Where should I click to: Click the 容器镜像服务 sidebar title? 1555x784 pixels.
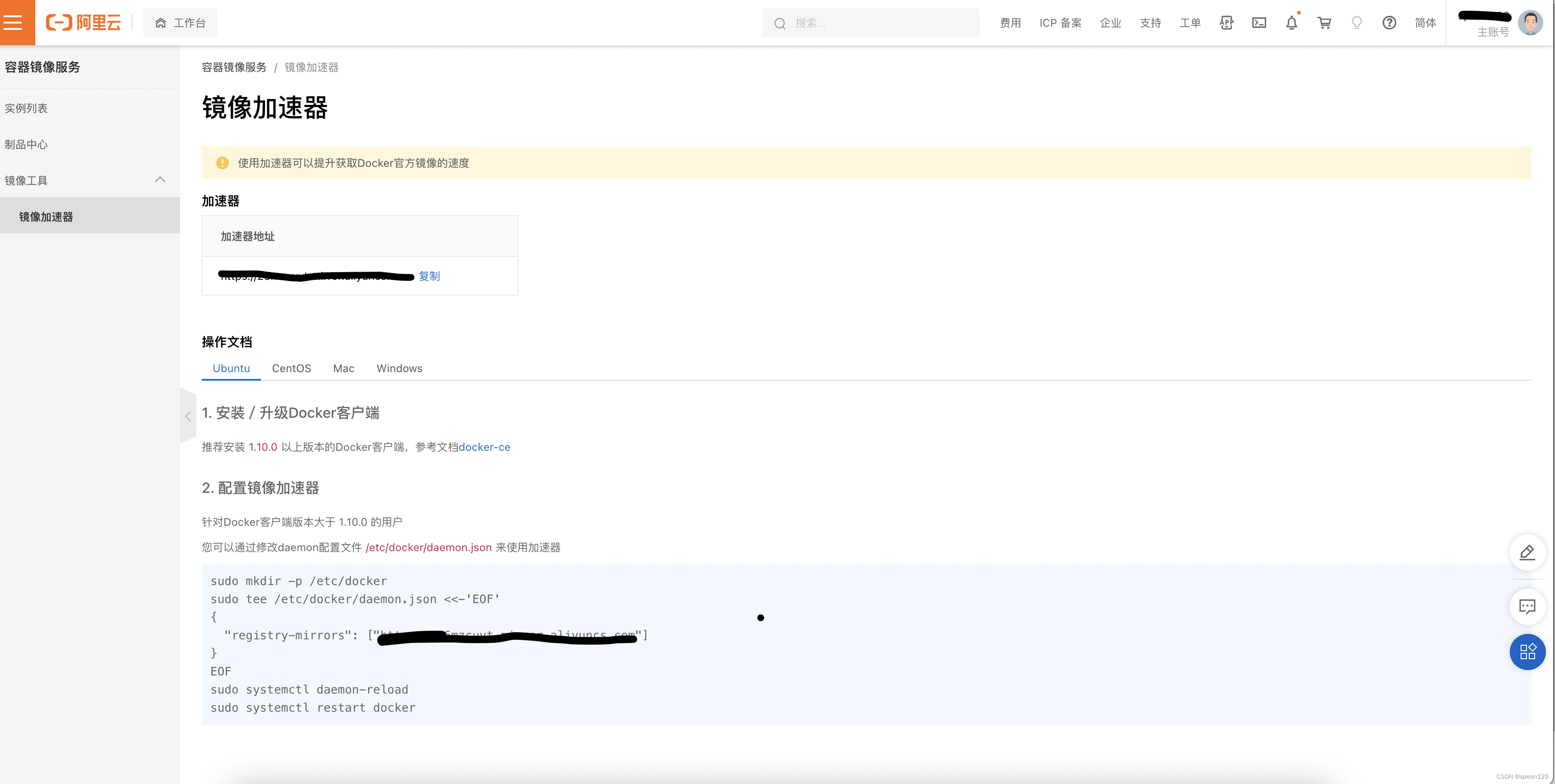pyautogui.click(x=42, y=67)
